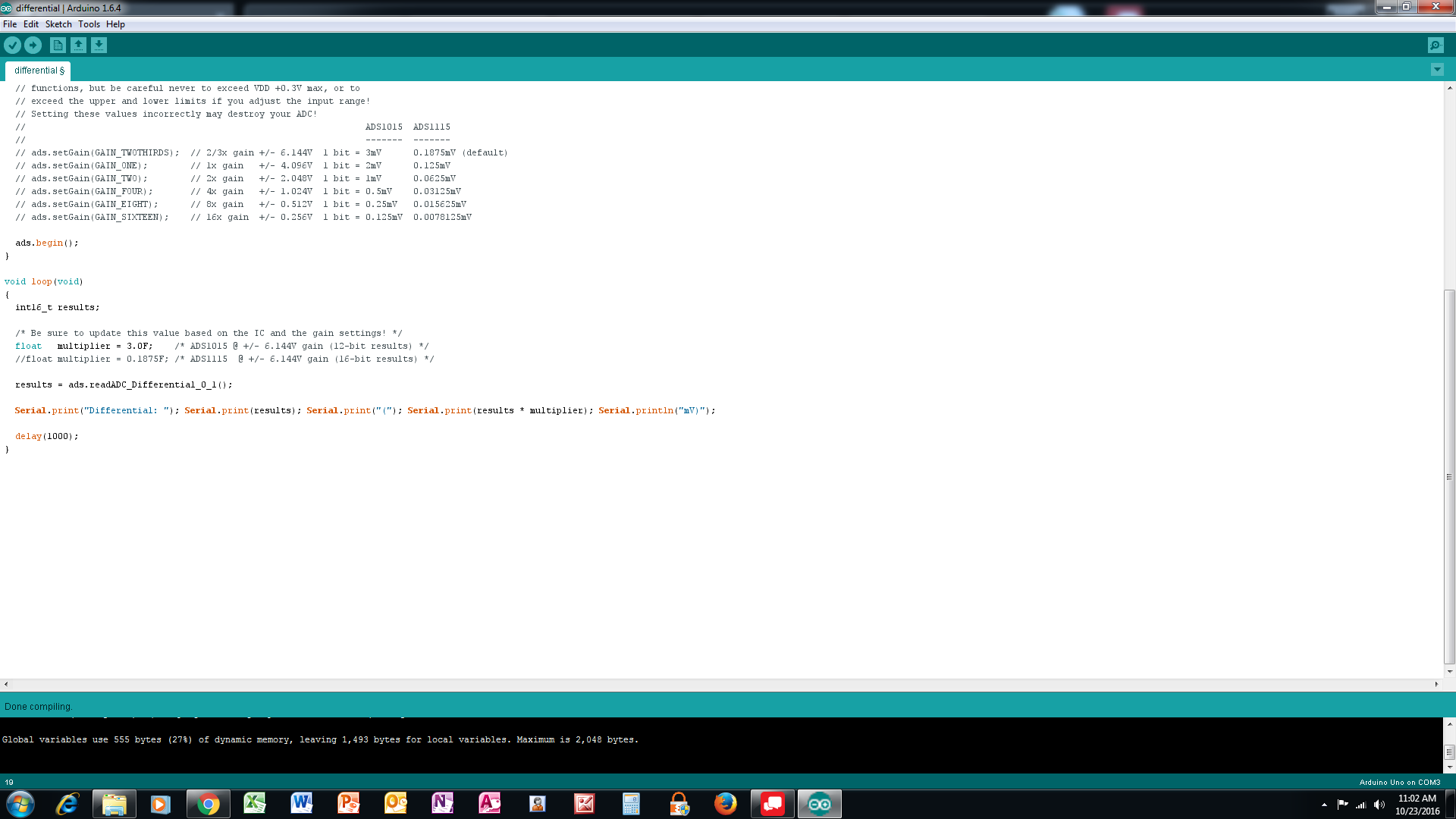
Task: Click the Save sketch down-arrow icon
Action: coord(99,45)
